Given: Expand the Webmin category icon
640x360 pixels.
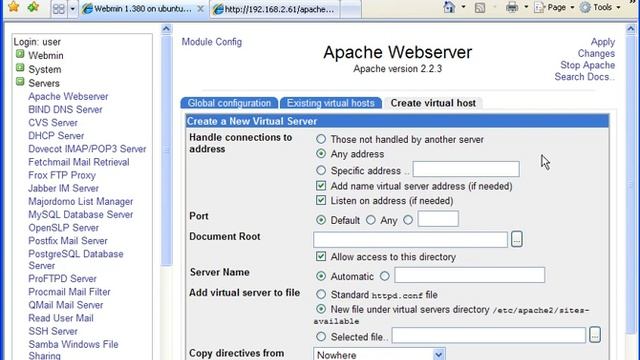Looking at the screenshot, I should (20, 54).
